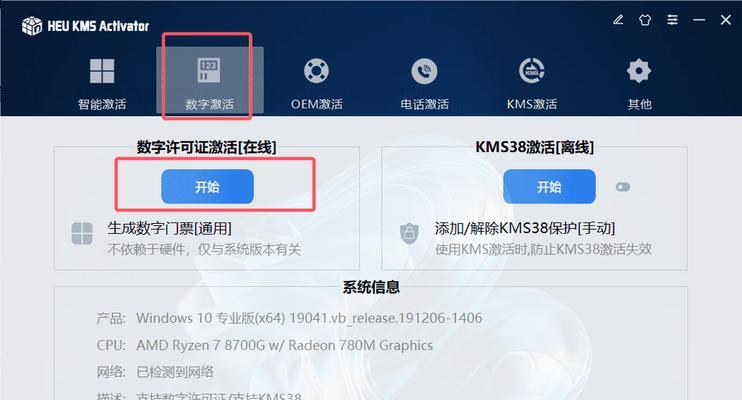The image size is (742, 400).
Task: Click the pencil edit icon in title bar
Action: point(618,20)
